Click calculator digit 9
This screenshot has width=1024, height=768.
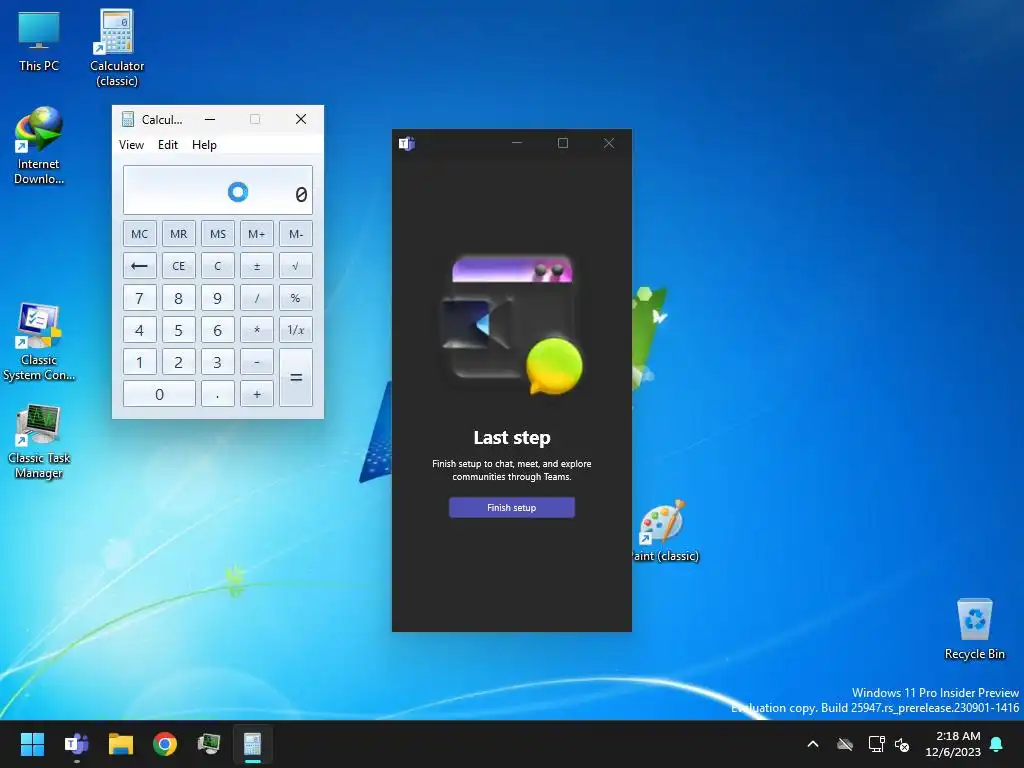(x=218, y=298)
